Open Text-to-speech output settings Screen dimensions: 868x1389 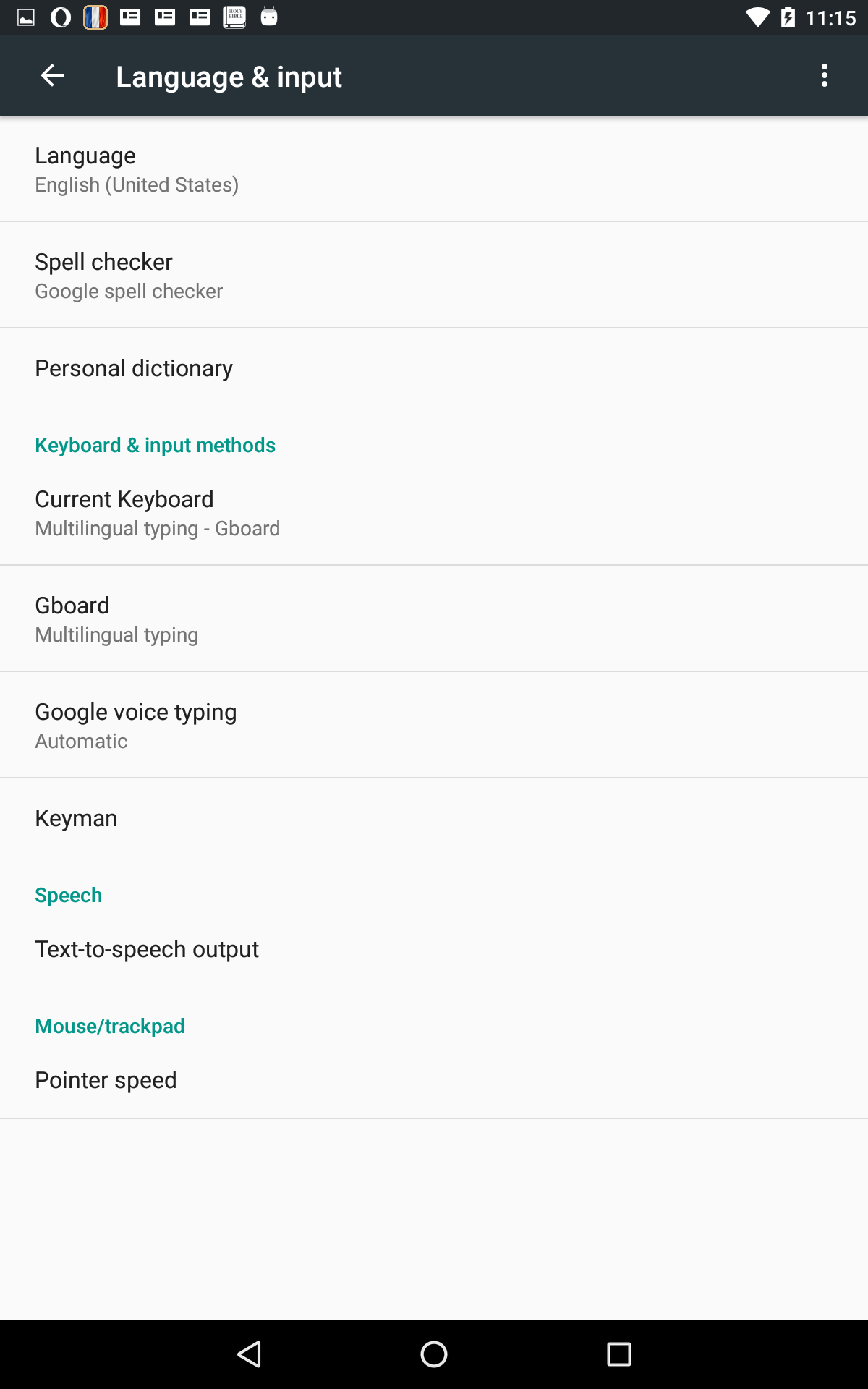coord(434,949)
